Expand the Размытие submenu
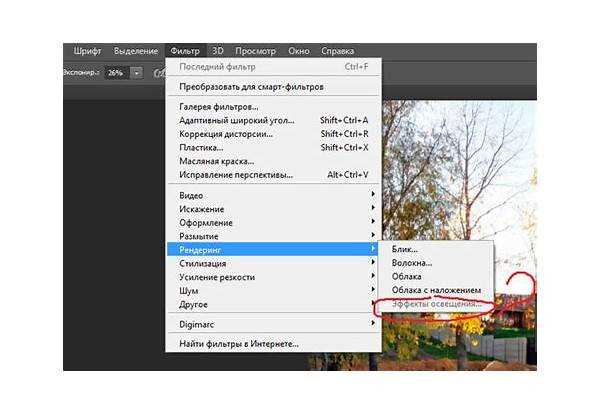This screenshot has height=415, width=600. 274,236
